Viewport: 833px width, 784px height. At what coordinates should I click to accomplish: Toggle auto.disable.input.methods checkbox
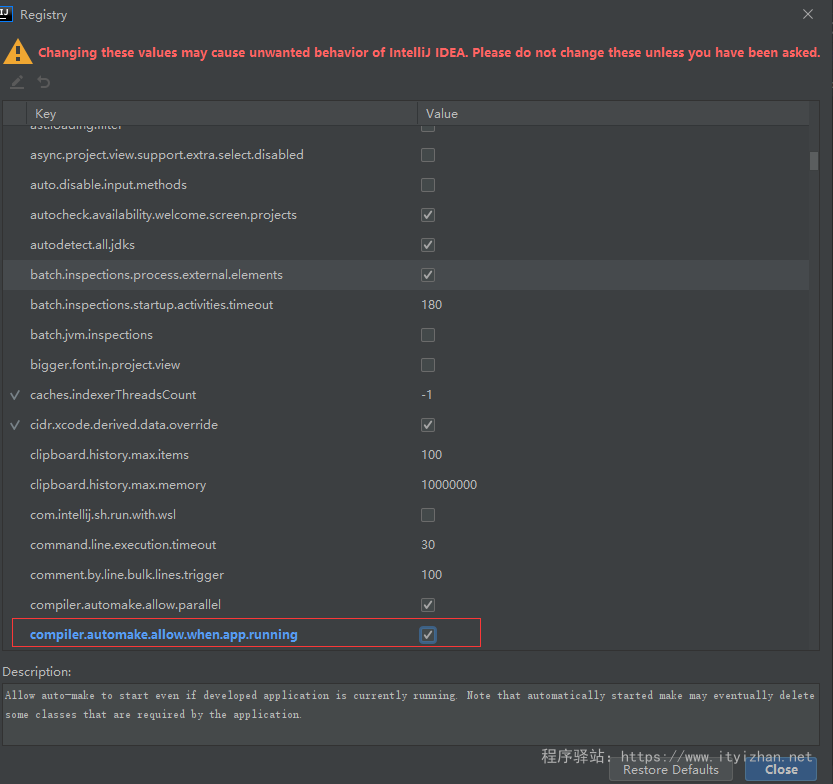point(428,185)
